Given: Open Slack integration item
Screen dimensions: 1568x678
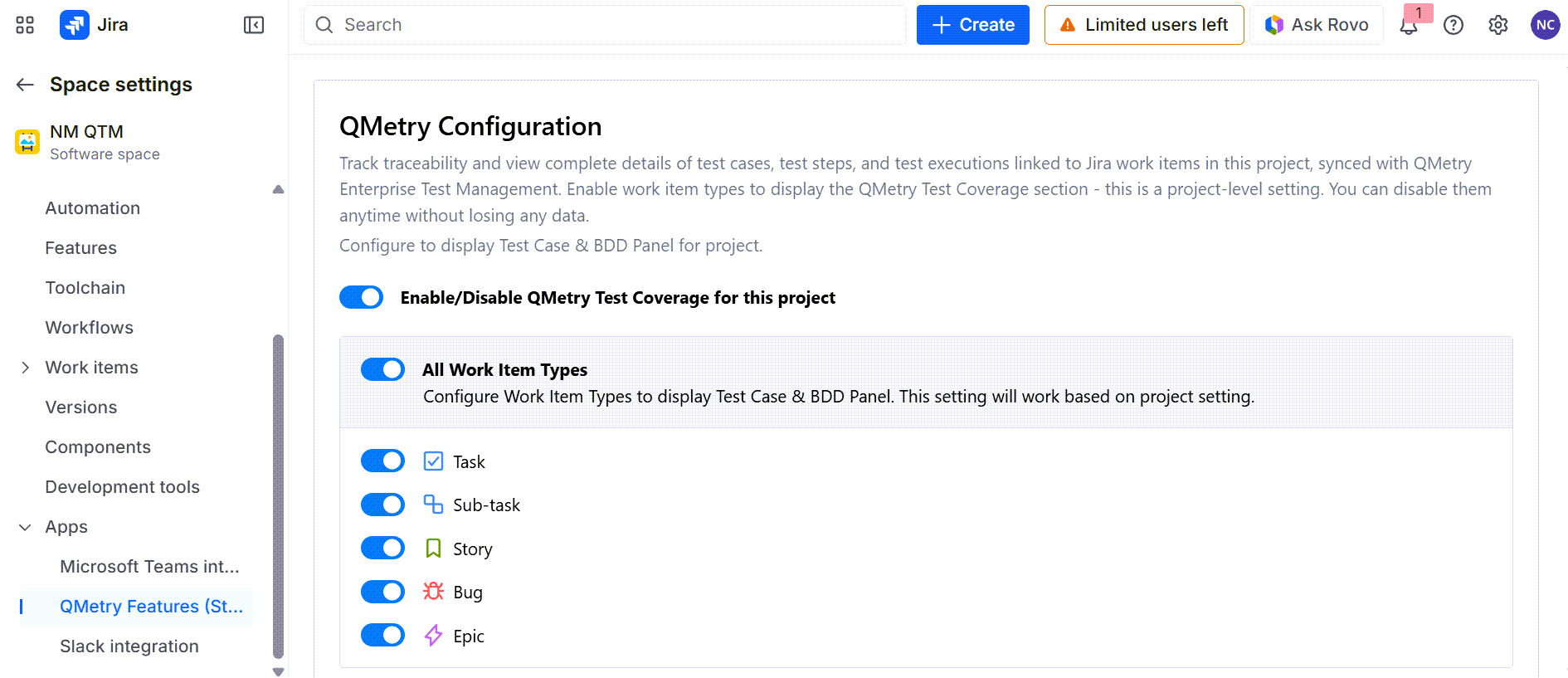Looking at the screenshot, I should coord(129,646).
